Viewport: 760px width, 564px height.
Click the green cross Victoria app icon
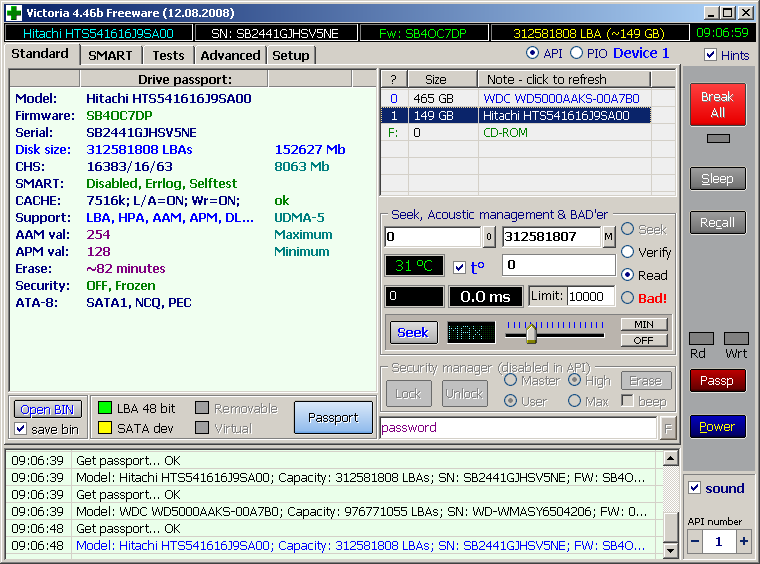pos(14,12)
